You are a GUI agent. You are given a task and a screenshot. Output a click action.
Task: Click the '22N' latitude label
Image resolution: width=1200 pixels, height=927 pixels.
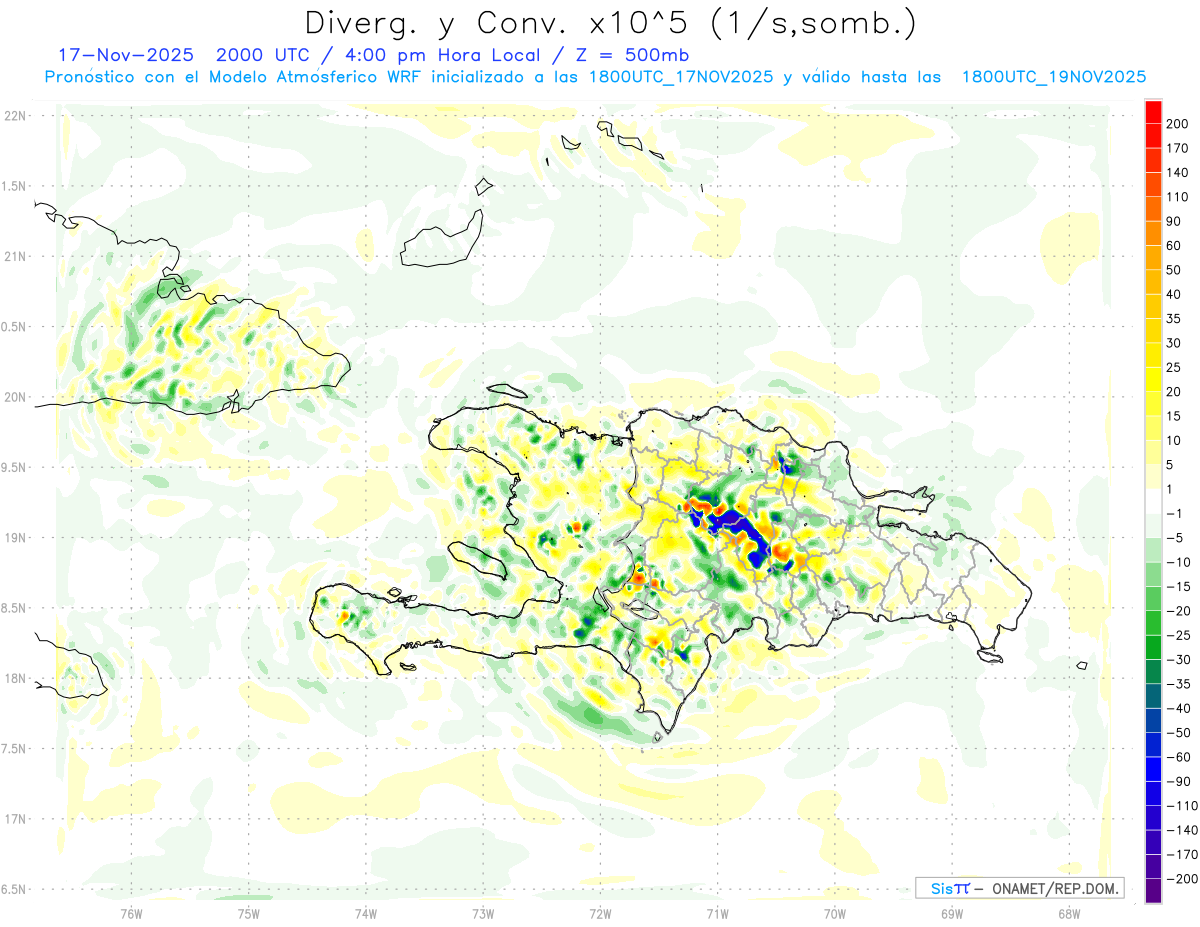14,116
